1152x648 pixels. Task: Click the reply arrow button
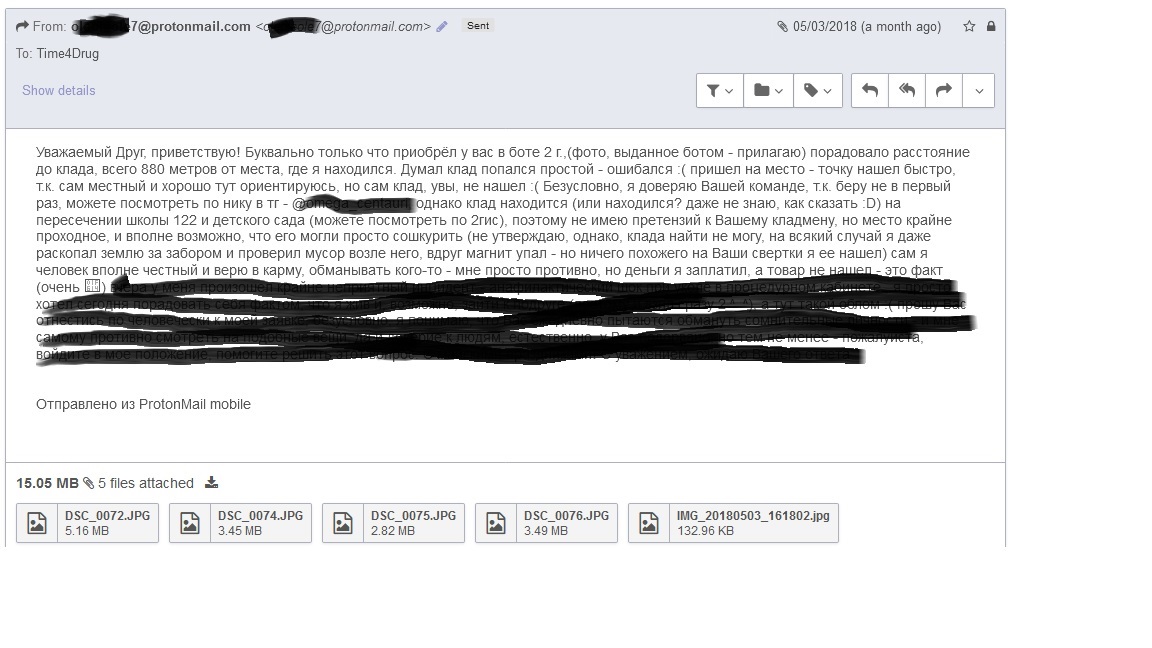[870, 90]
